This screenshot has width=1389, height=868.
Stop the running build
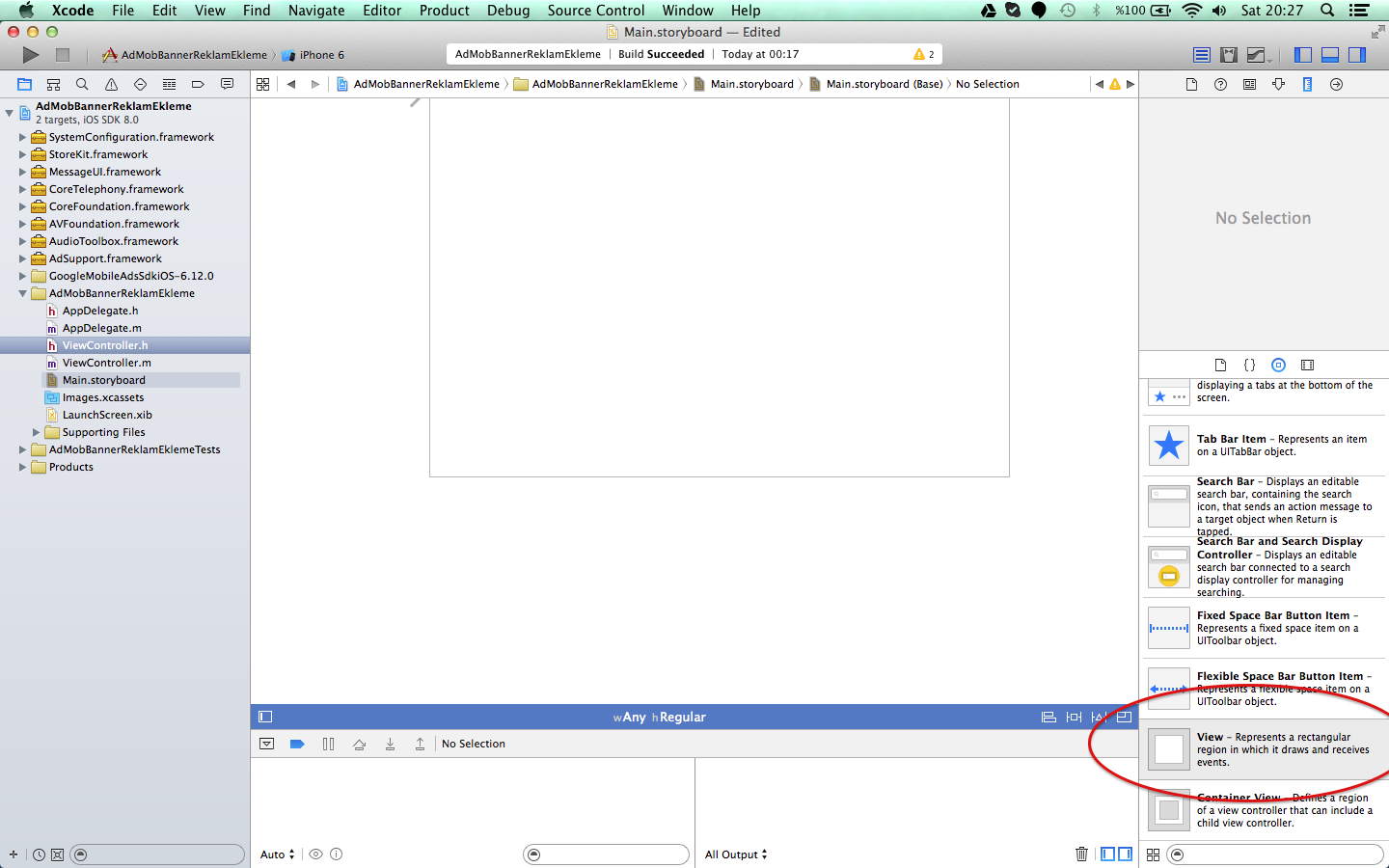click(63, 55)
